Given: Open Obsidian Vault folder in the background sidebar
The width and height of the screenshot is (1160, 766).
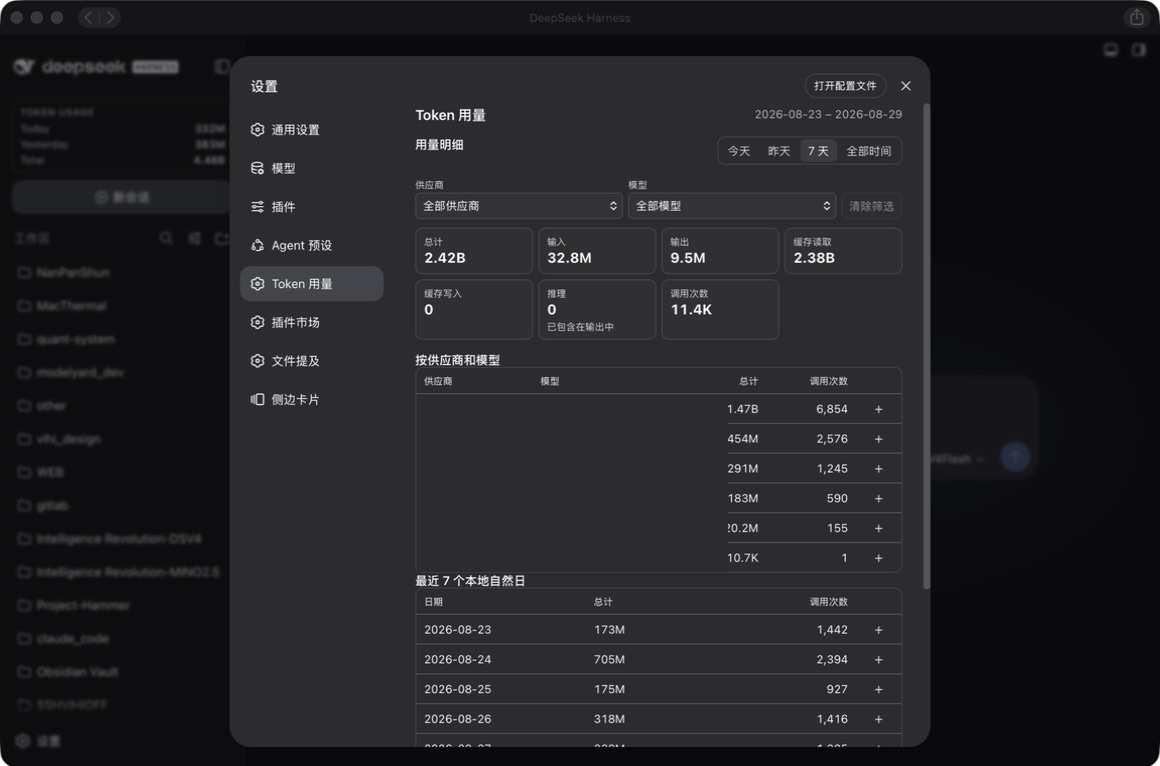Looking at the screenshot, I should [68, 672].
